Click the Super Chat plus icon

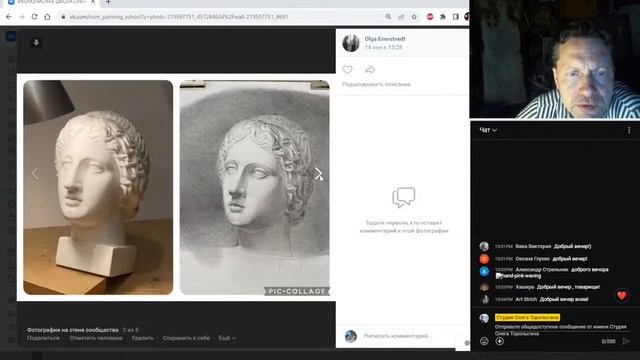pos(499,341)
